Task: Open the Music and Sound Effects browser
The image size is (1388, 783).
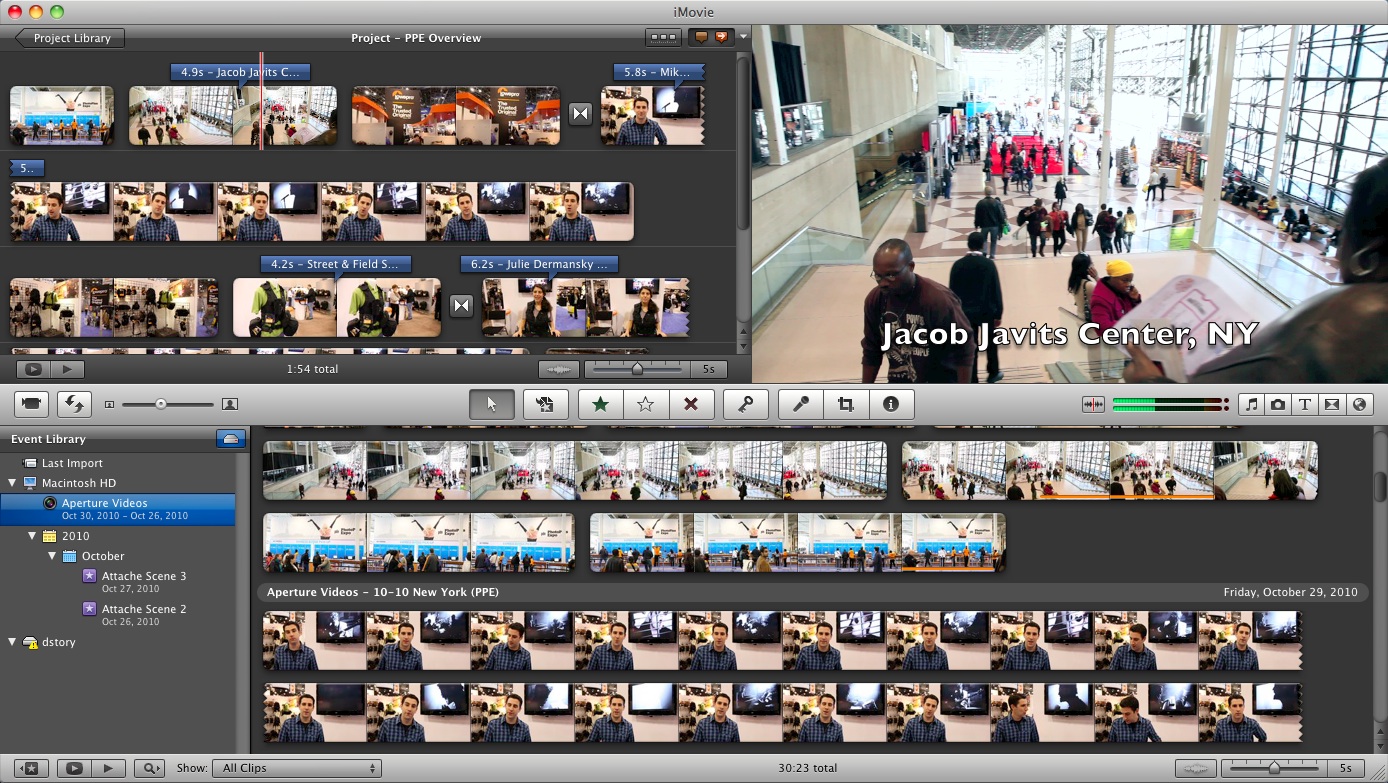Action: [1252, 404]
